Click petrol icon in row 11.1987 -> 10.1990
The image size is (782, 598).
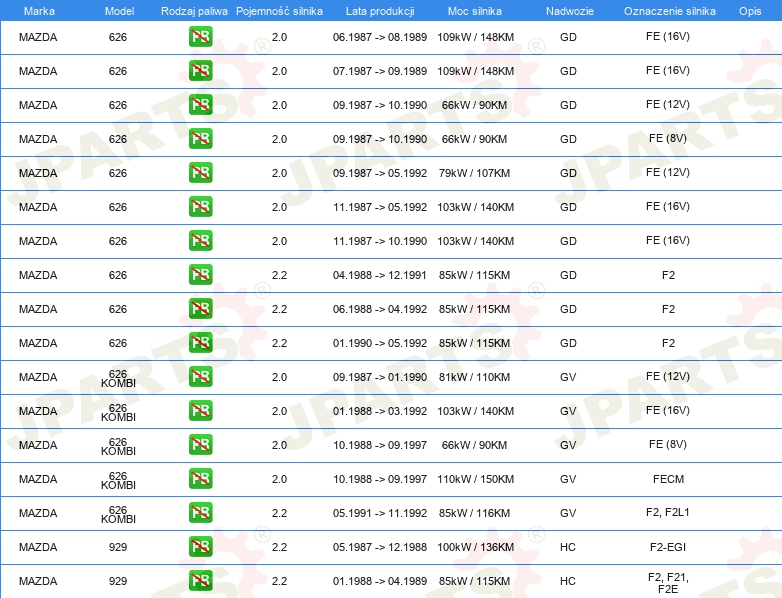(x=200, y=240)
